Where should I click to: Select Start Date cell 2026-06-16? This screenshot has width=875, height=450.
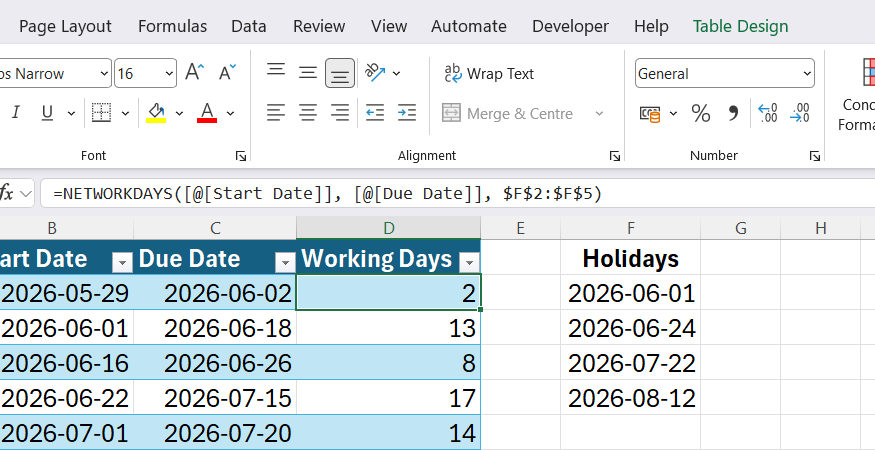[x=66, y=363]
